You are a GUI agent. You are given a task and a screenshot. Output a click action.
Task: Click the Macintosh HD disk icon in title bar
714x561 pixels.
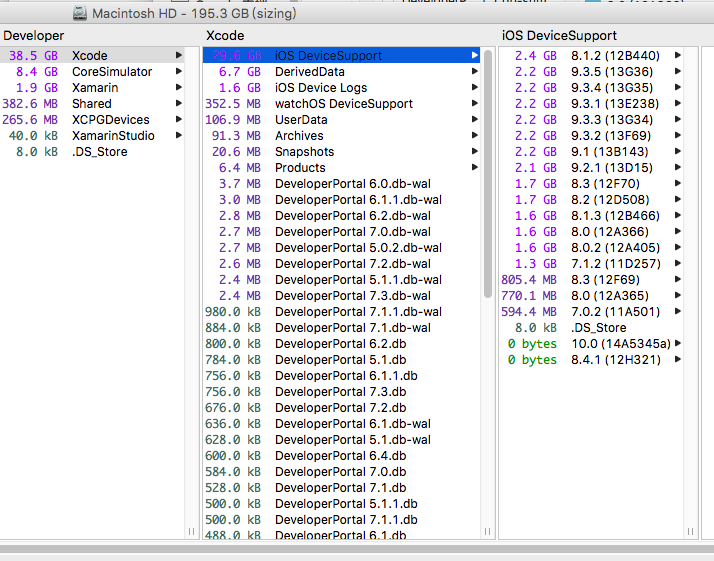coord(81,14)
